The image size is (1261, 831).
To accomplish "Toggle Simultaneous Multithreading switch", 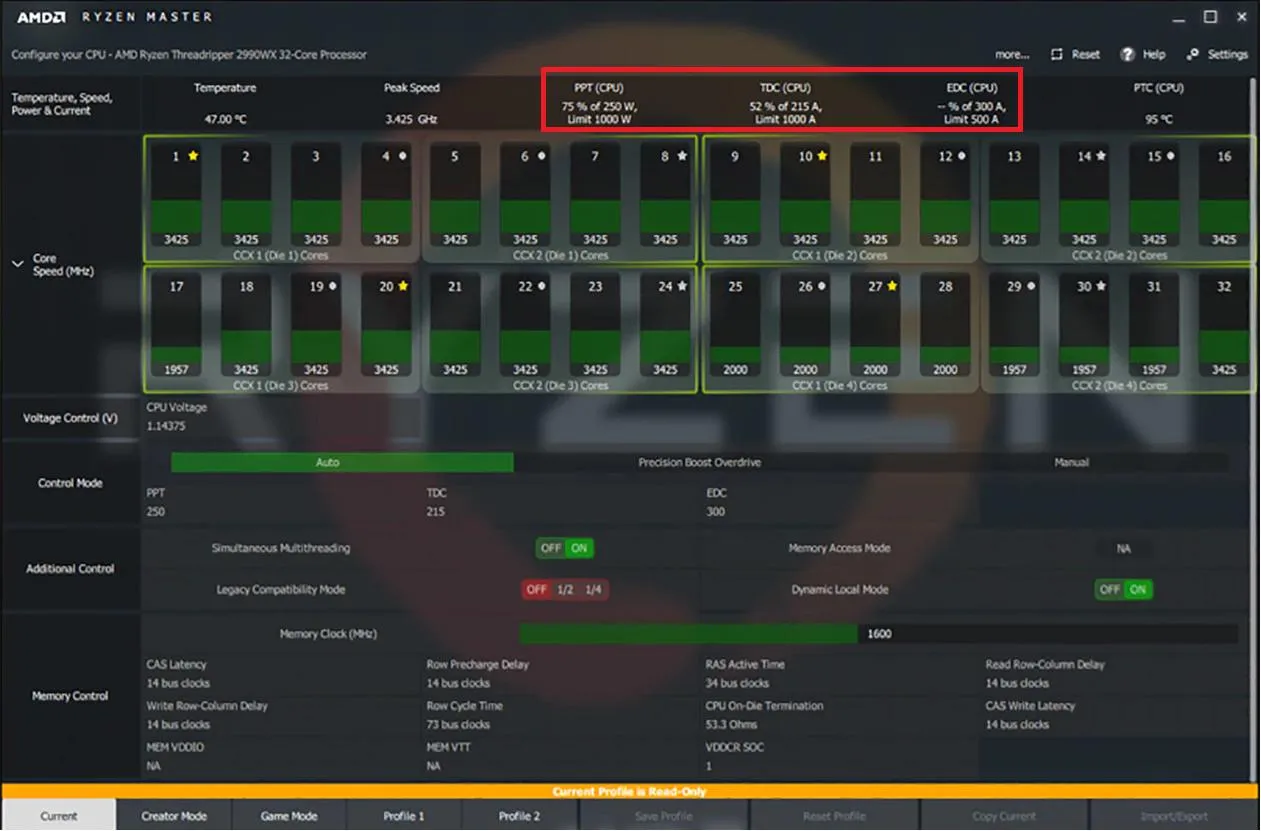I will [x=565, y=548].
